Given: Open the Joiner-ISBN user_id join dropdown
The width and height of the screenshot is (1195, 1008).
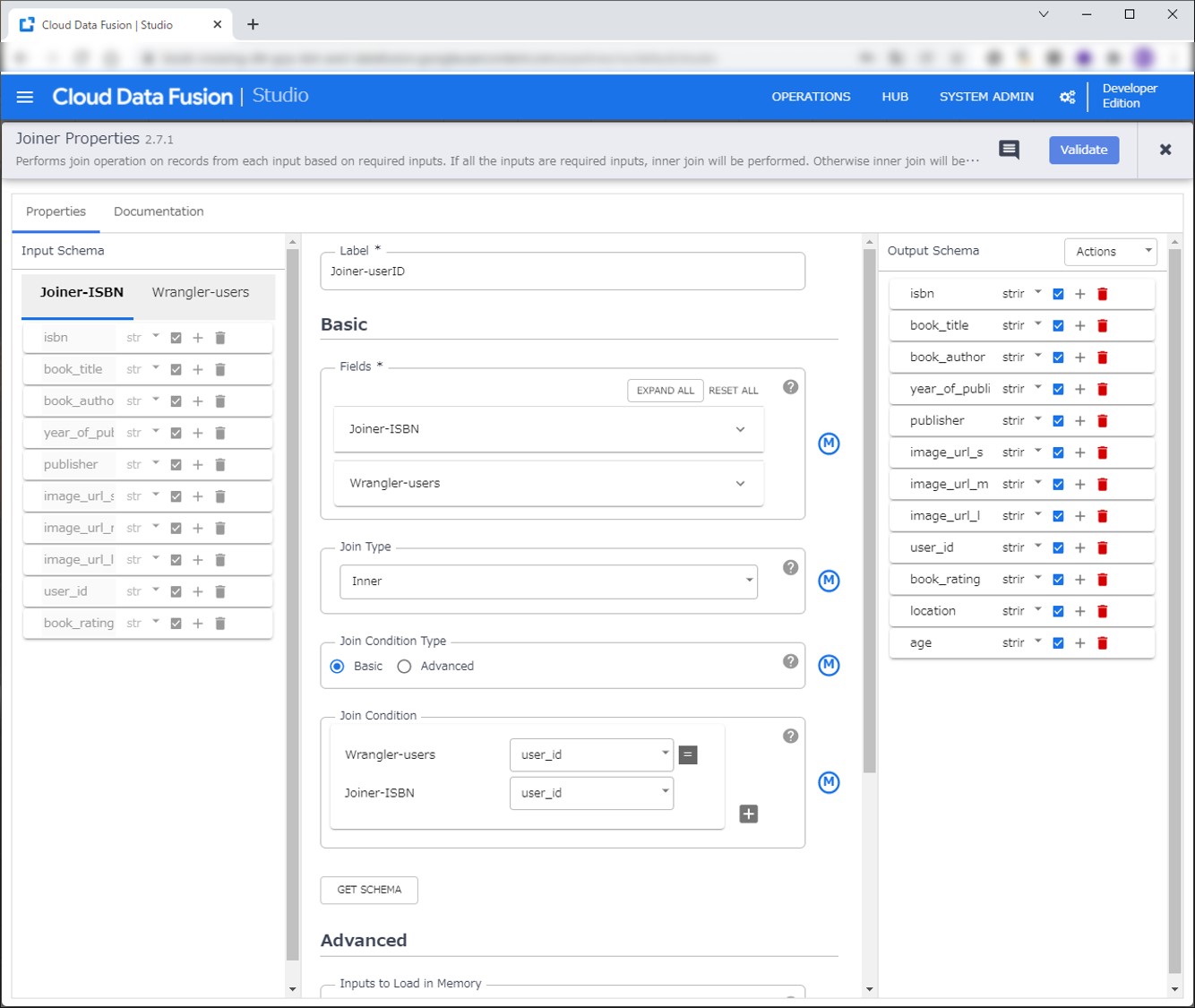Looking at the screenshot, I should coord(591,793).
